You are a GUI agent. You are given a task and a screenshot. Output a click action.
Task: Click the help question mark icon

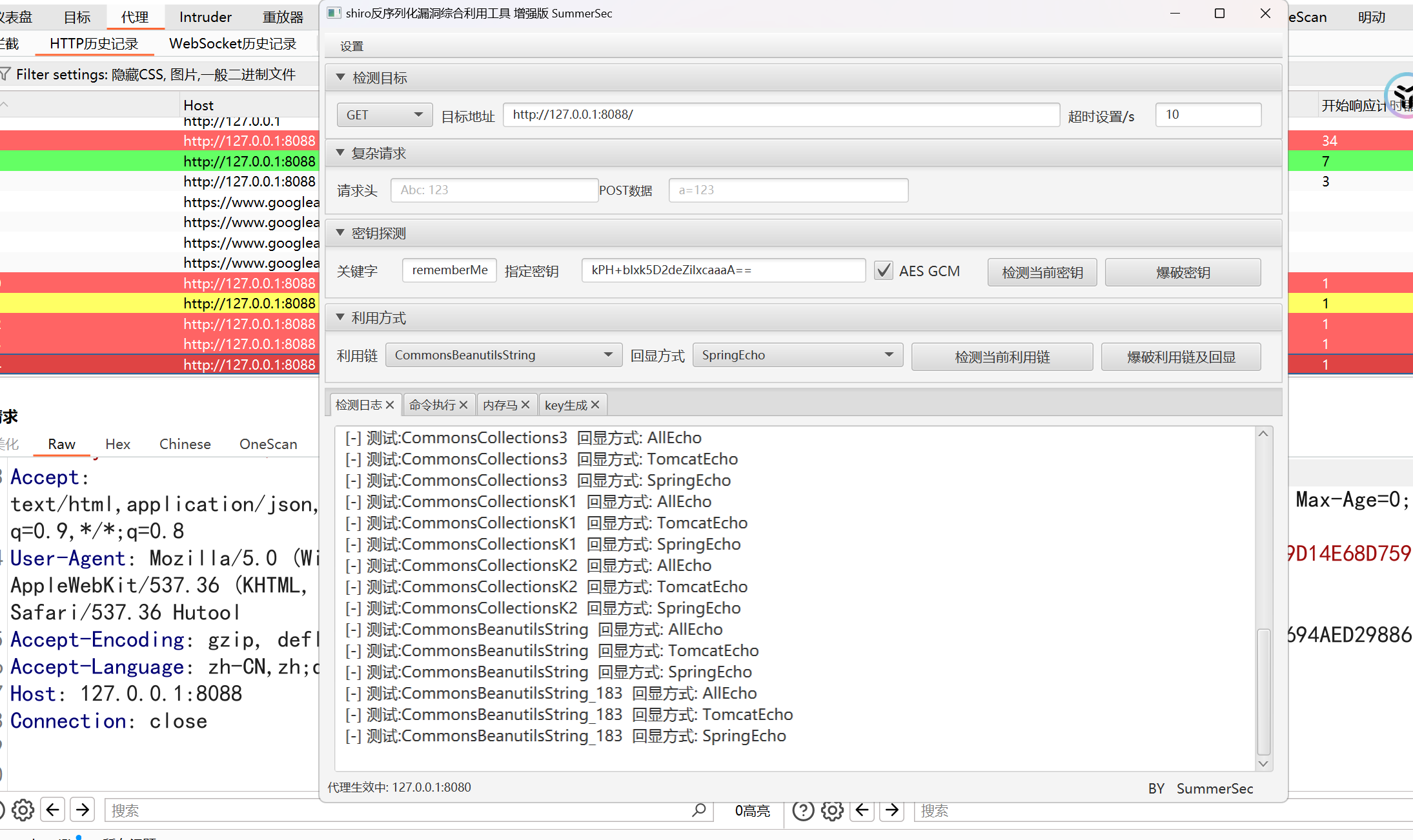[803, 810]
